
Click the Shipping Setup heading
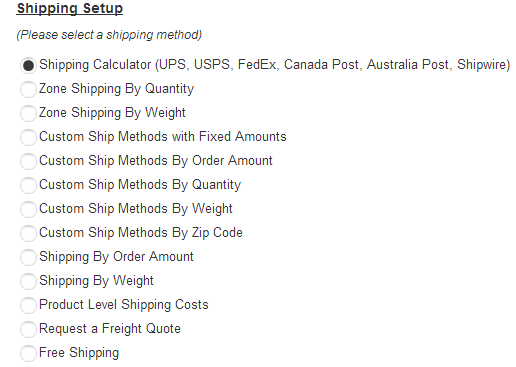70,9
